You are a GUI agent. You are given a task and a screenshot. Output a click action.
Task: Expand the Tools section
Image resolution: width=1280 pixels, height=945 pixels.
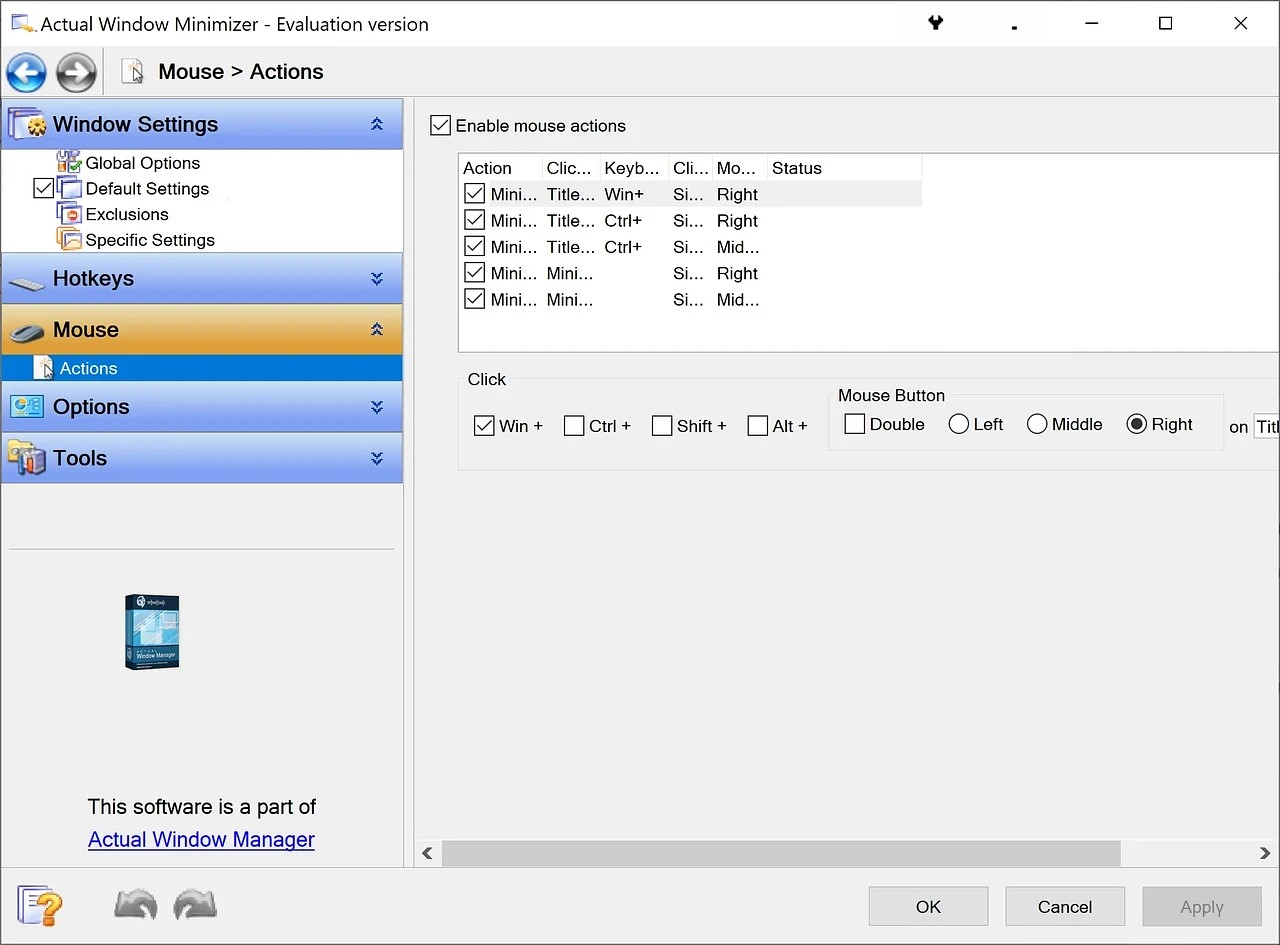377,458
